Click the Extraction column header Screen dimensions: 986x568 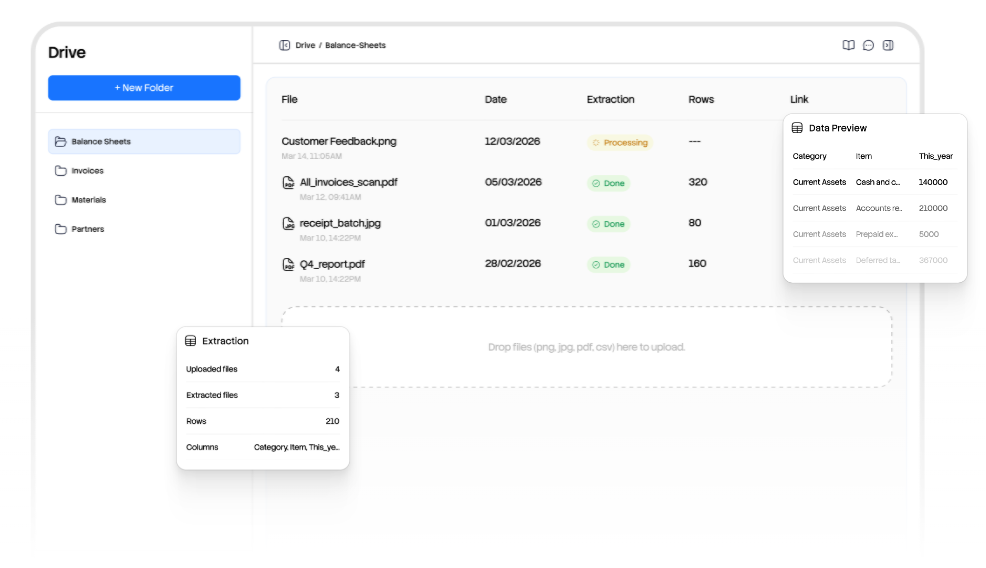click(x=611, y=99)
